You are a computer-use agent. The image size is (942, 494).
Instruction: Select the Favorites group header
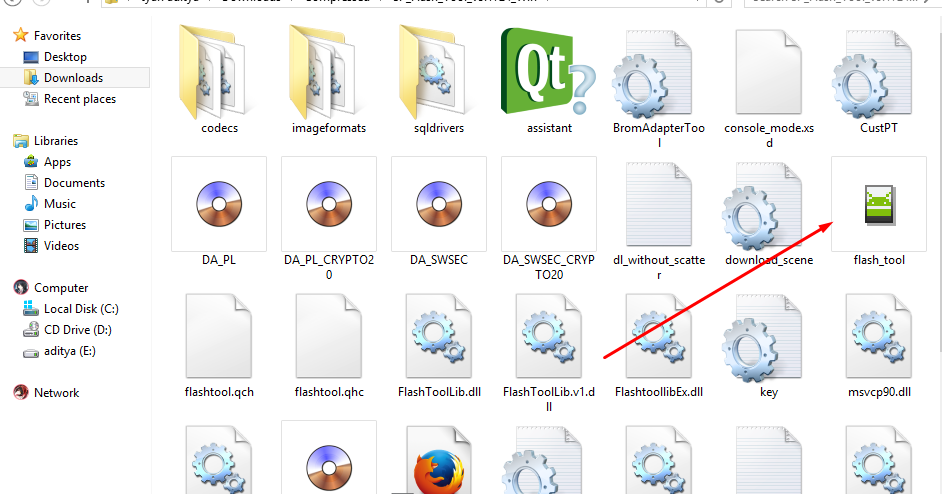click(57, 35)
